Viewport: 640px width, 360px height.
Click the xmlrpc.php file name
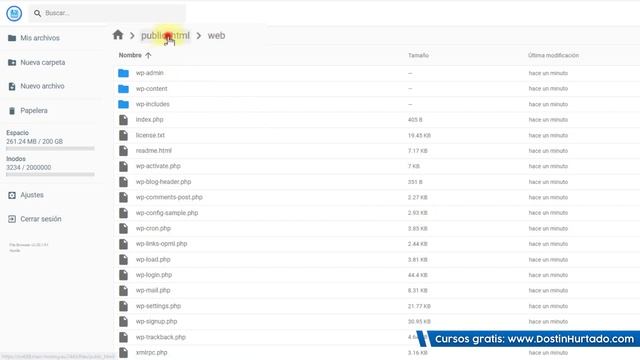click(x=151, y=352)
